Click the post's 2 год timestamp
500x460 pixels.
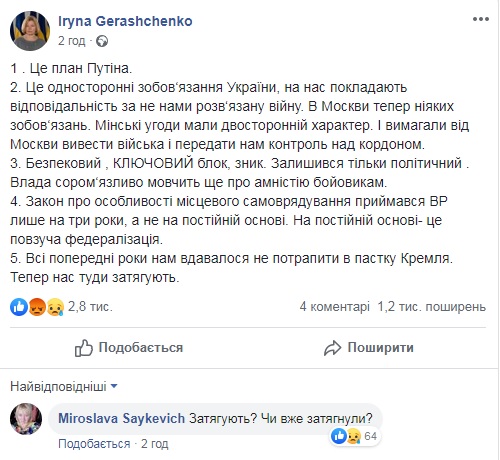[x=72, y=41]
